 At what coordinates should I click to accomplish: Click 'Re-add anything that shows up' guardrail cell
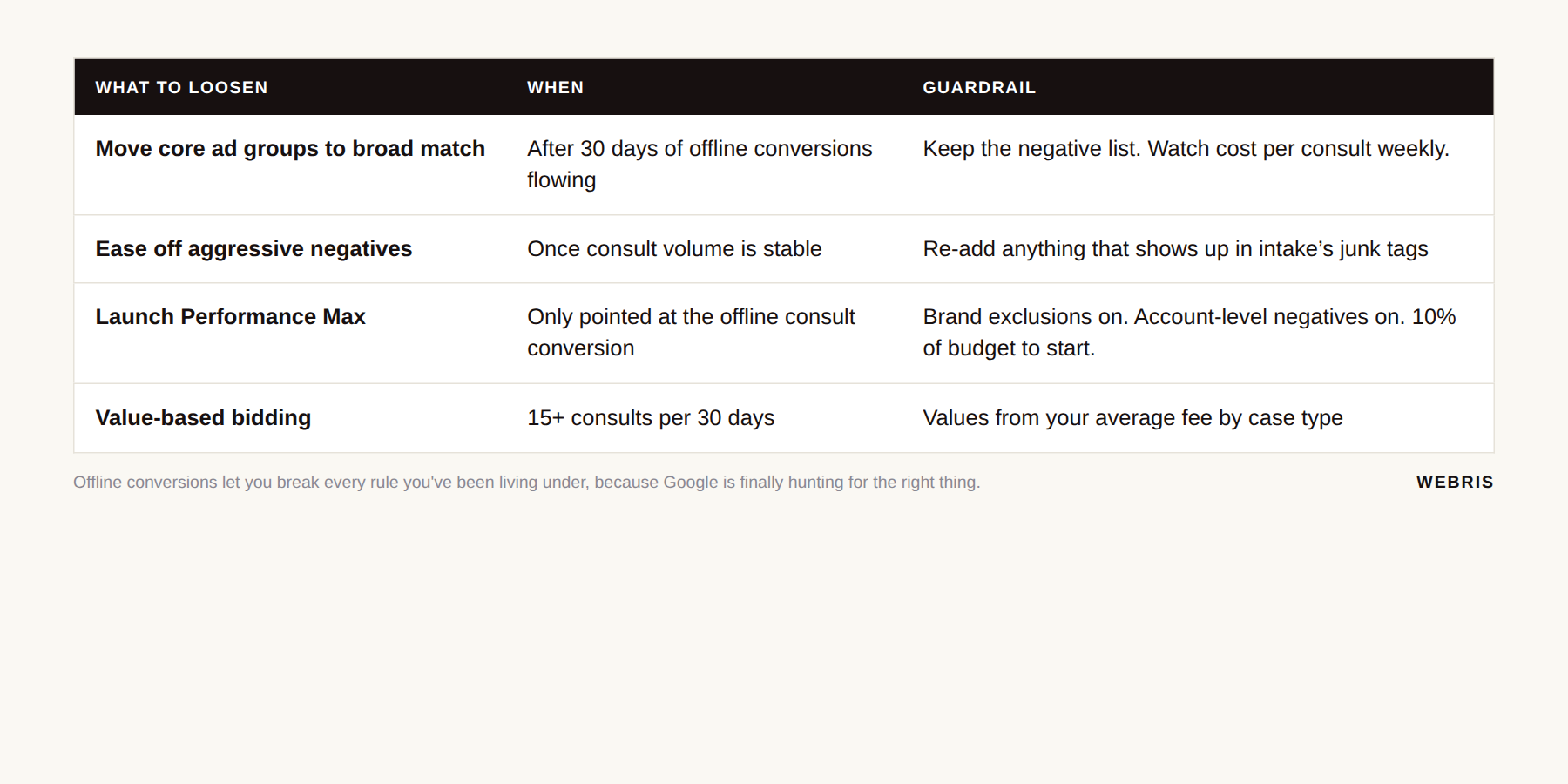[x=1175, y=249]
